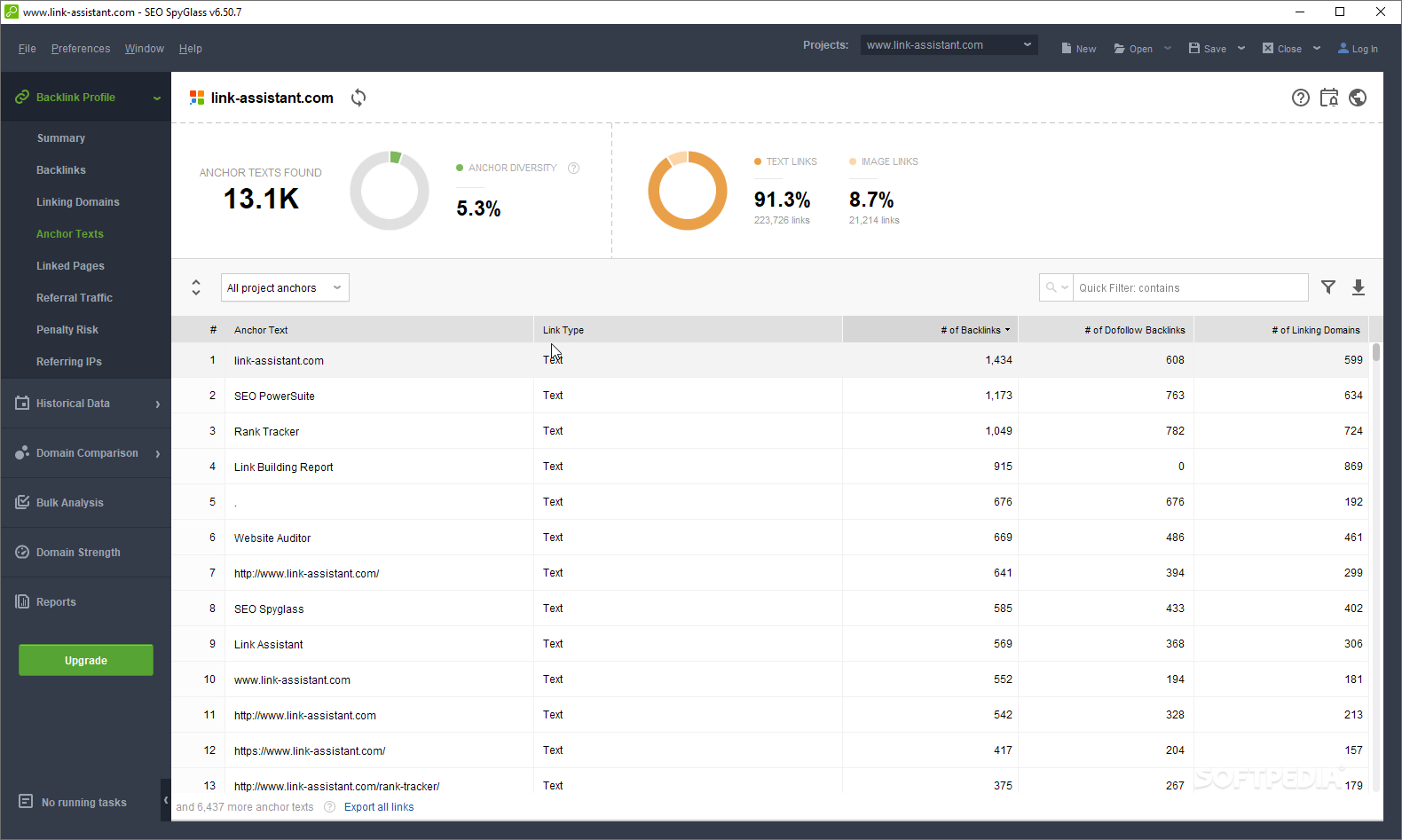Expand the Close button dropdown arrow
This screenshot has height=840, width=1402.
[x=1317, y=48]
